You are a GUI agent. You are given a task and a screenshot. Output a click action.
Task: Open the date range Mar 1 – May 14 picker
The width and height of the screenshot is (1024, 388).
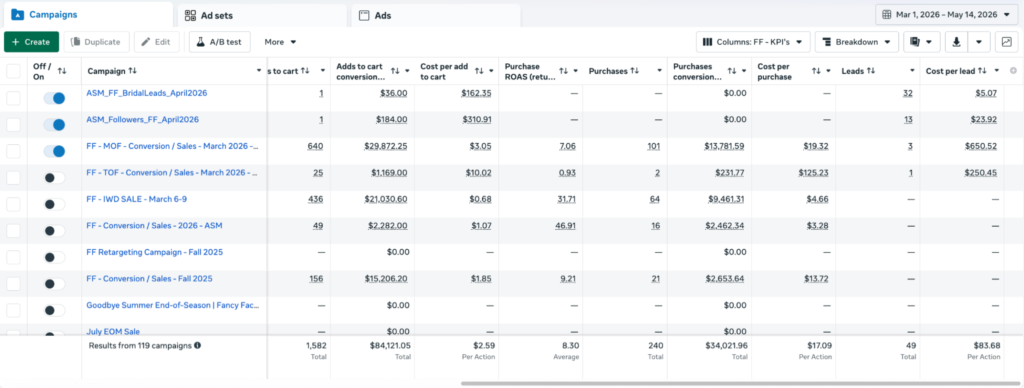(946, 14)
